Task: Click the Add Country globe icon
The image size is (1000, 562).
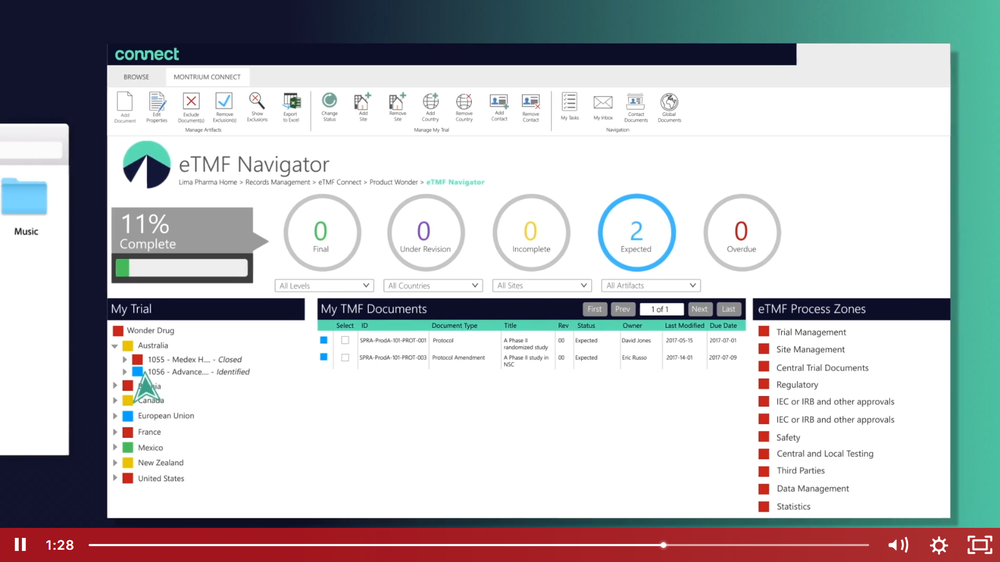Action: [430, 101]
